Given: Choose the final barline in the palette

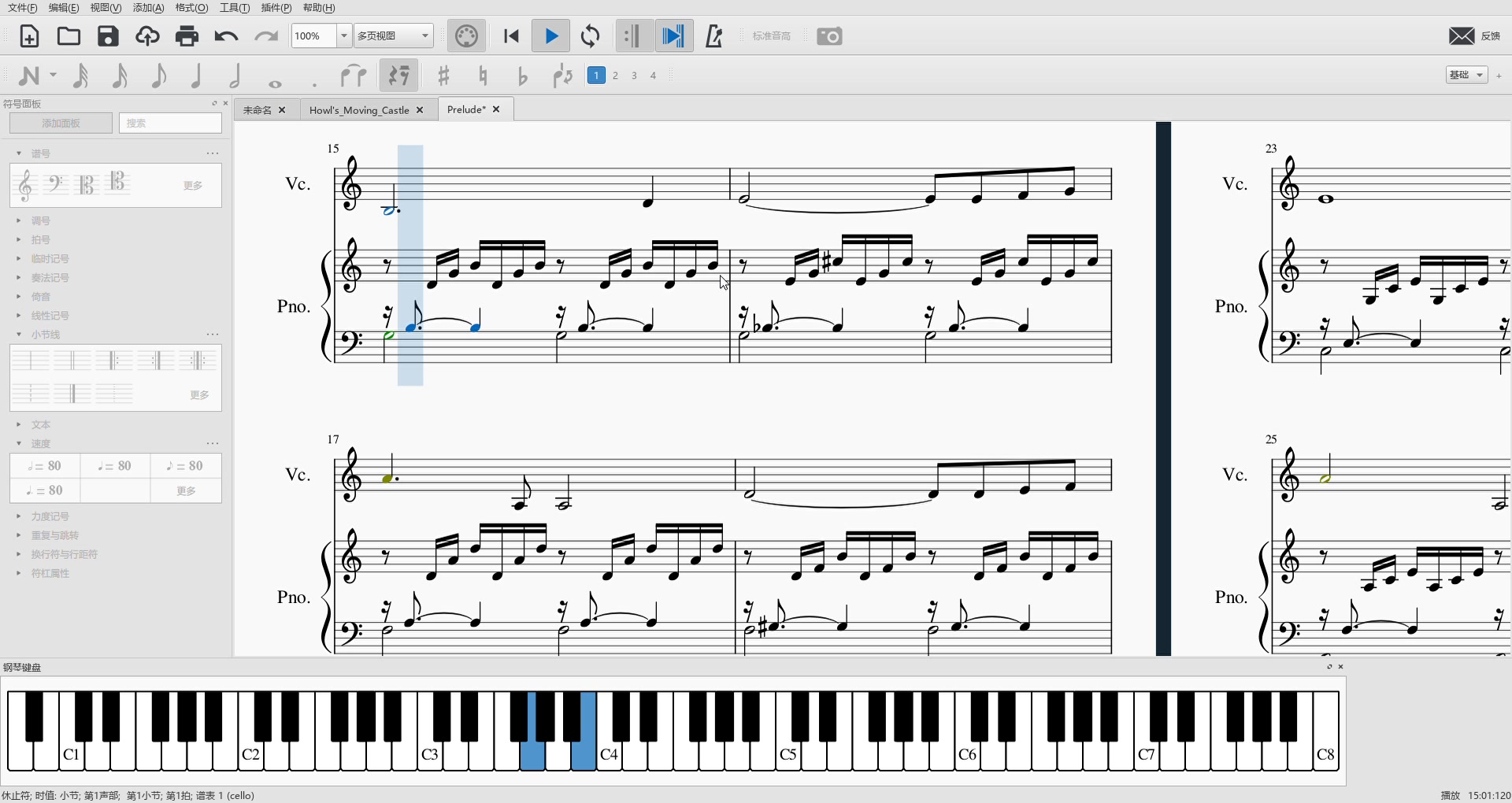Looking at the screenshot, I should tap(72, 393).
